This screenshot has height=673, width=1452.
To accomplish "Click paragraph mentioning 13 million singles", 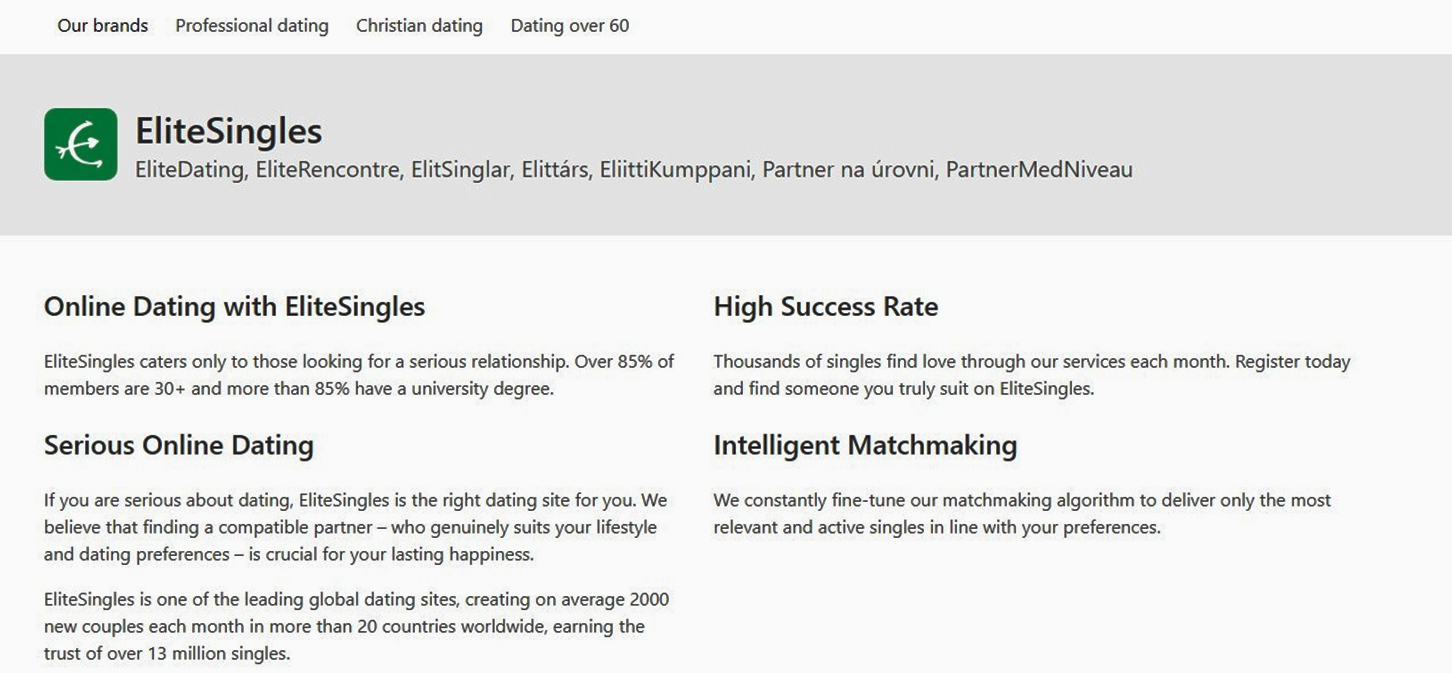I will pos(356,627).
